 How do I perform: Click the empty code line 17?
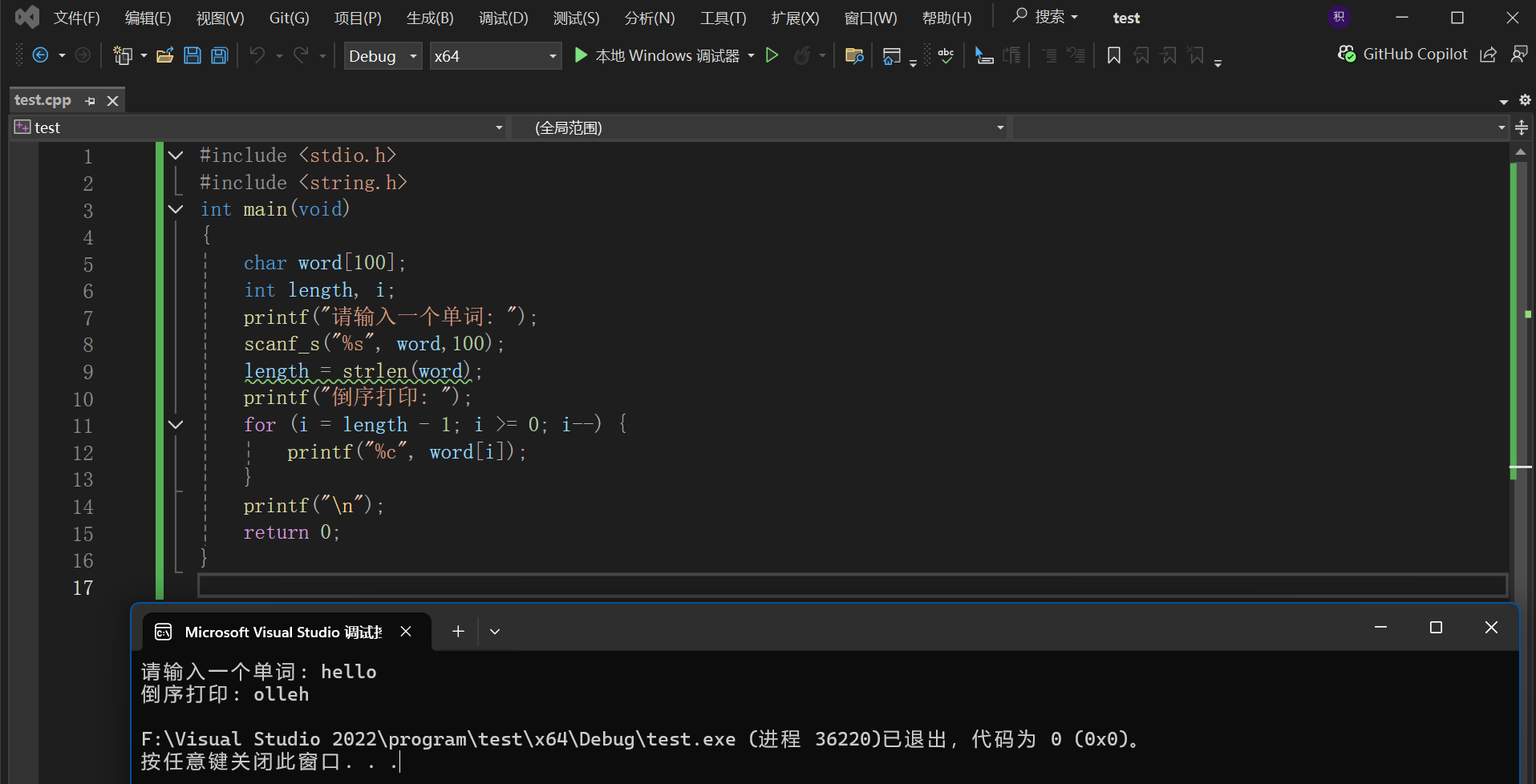click(x=852, y=586)
